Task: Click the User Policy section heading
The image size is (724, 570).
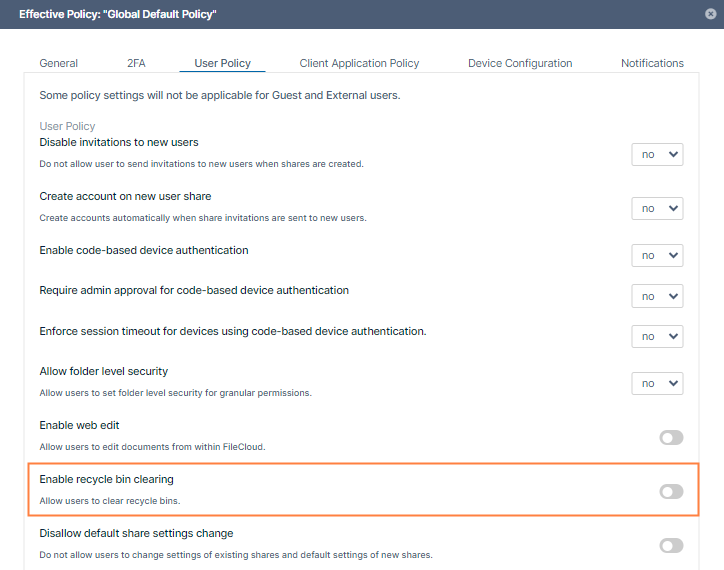Action: coord(67,126)
